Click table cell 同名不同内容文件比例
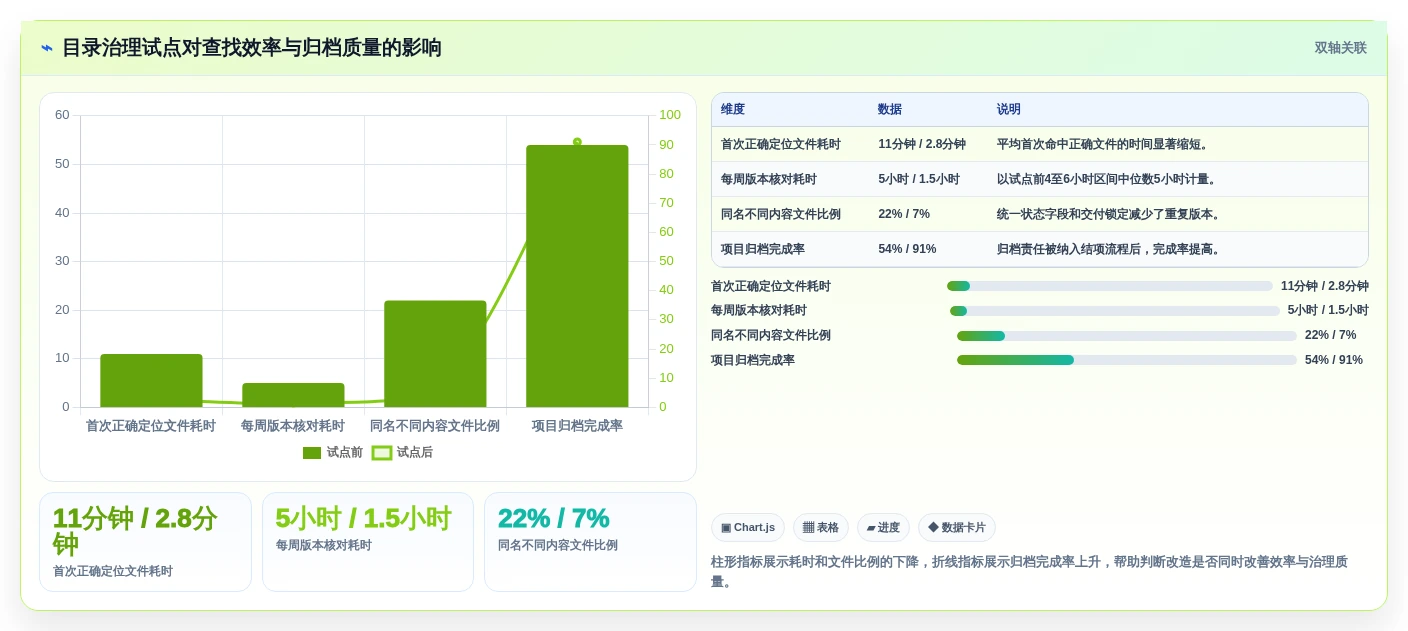 [x=781, y=214]
